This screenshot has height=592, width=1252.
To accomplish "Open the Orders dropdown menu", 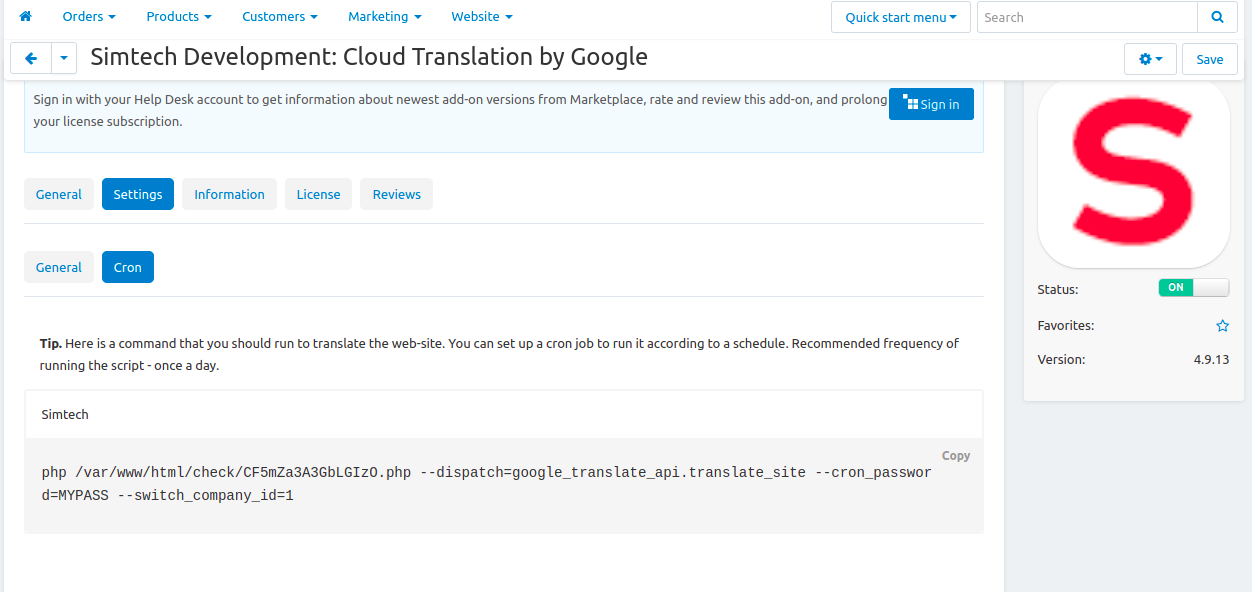I will tap(88, 16).
